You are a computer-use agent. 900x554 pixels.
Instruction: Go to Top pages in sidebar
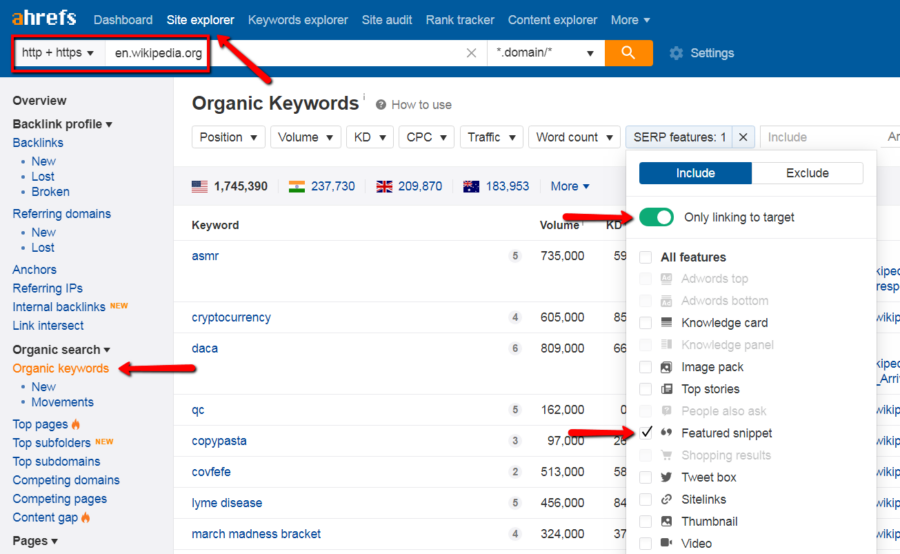coord(40,424)
